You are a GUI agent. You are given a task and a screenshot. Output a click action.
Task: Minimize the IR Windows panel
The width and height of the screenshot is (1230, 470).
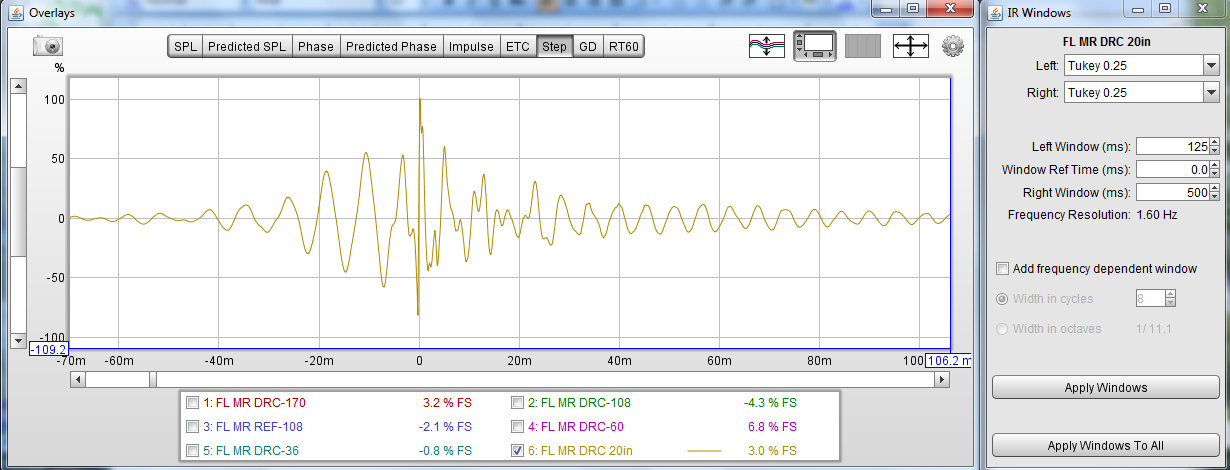pyautogui.click(x=1140, y=9)
